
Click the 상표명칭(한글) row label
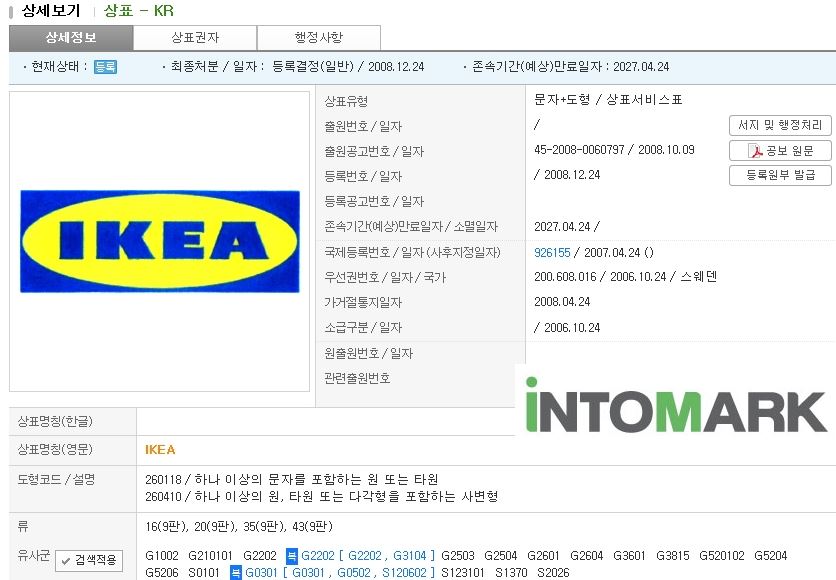[55, 422]
